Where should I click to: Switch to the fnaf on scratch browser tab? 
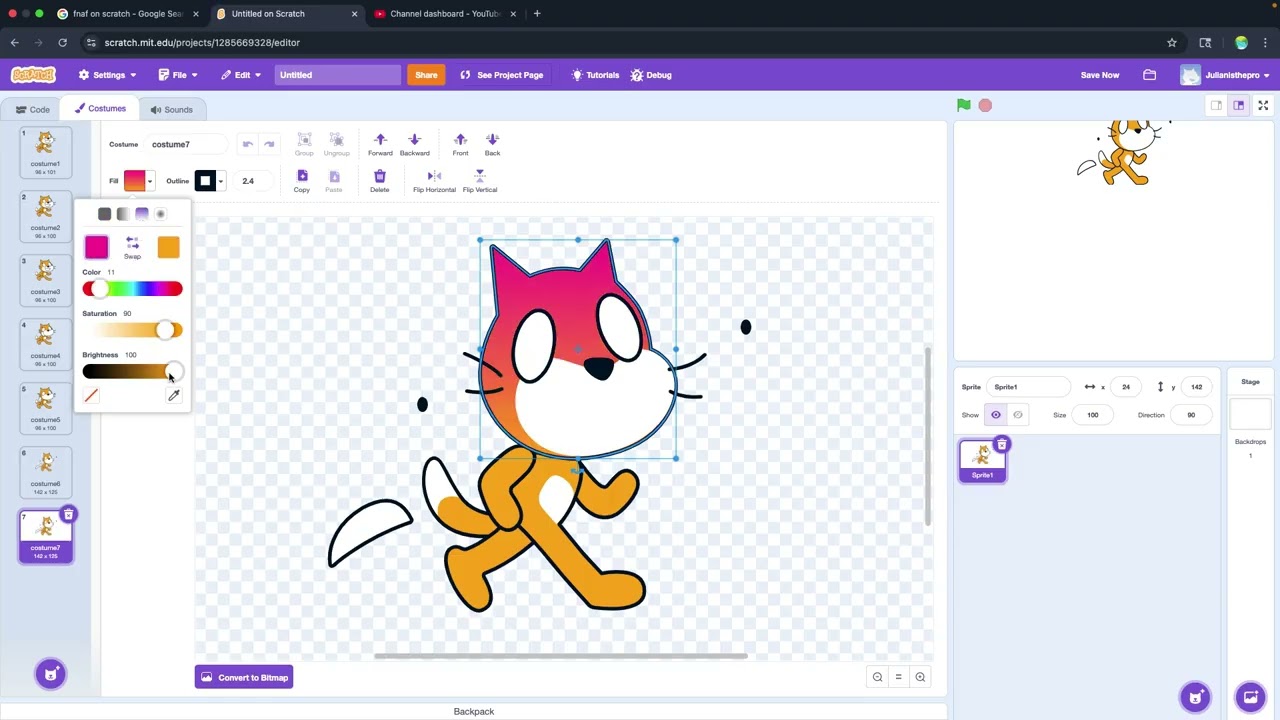coord(128,14)
